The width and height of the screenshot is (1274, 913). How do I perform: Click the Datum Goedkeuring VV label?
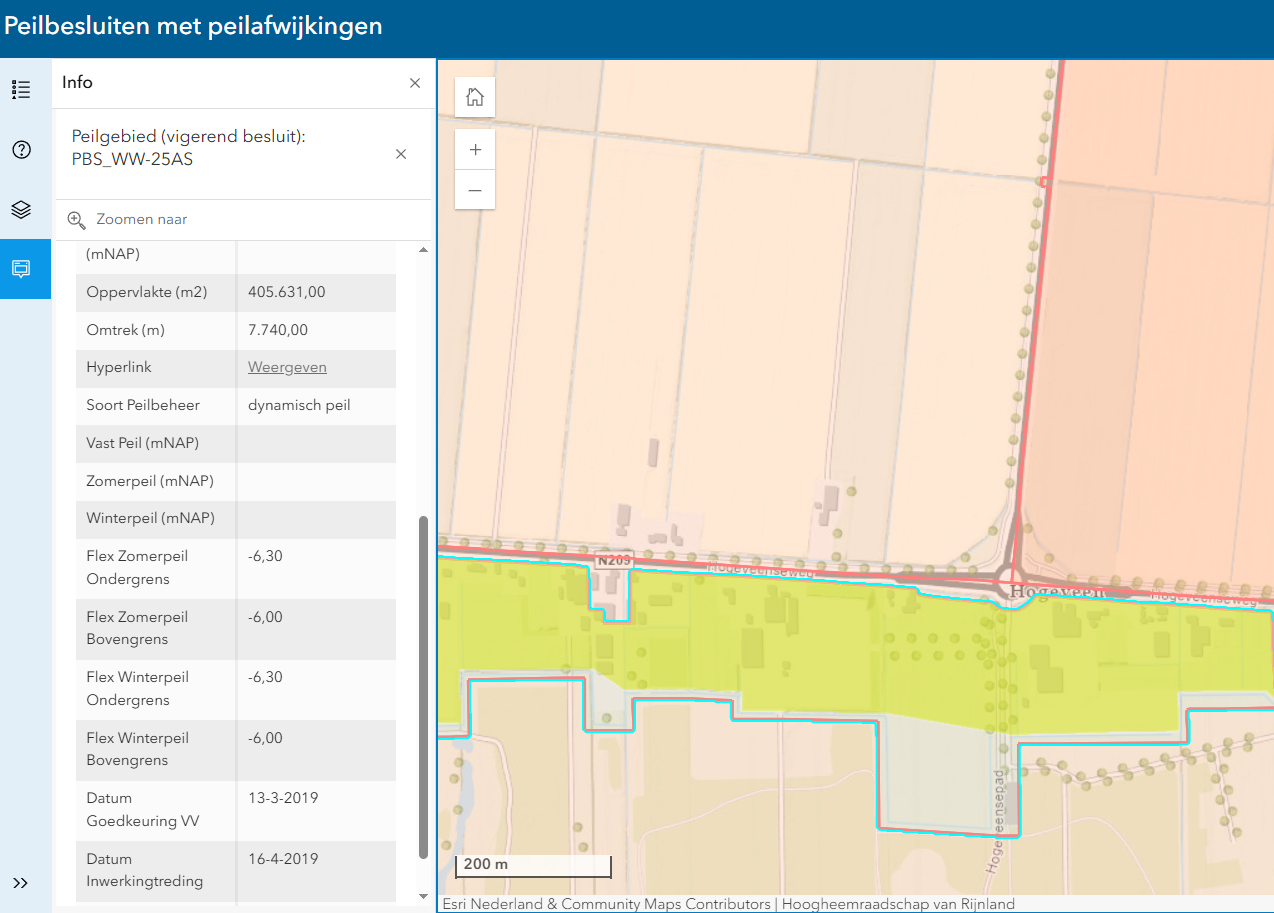[x=143, y=810]
